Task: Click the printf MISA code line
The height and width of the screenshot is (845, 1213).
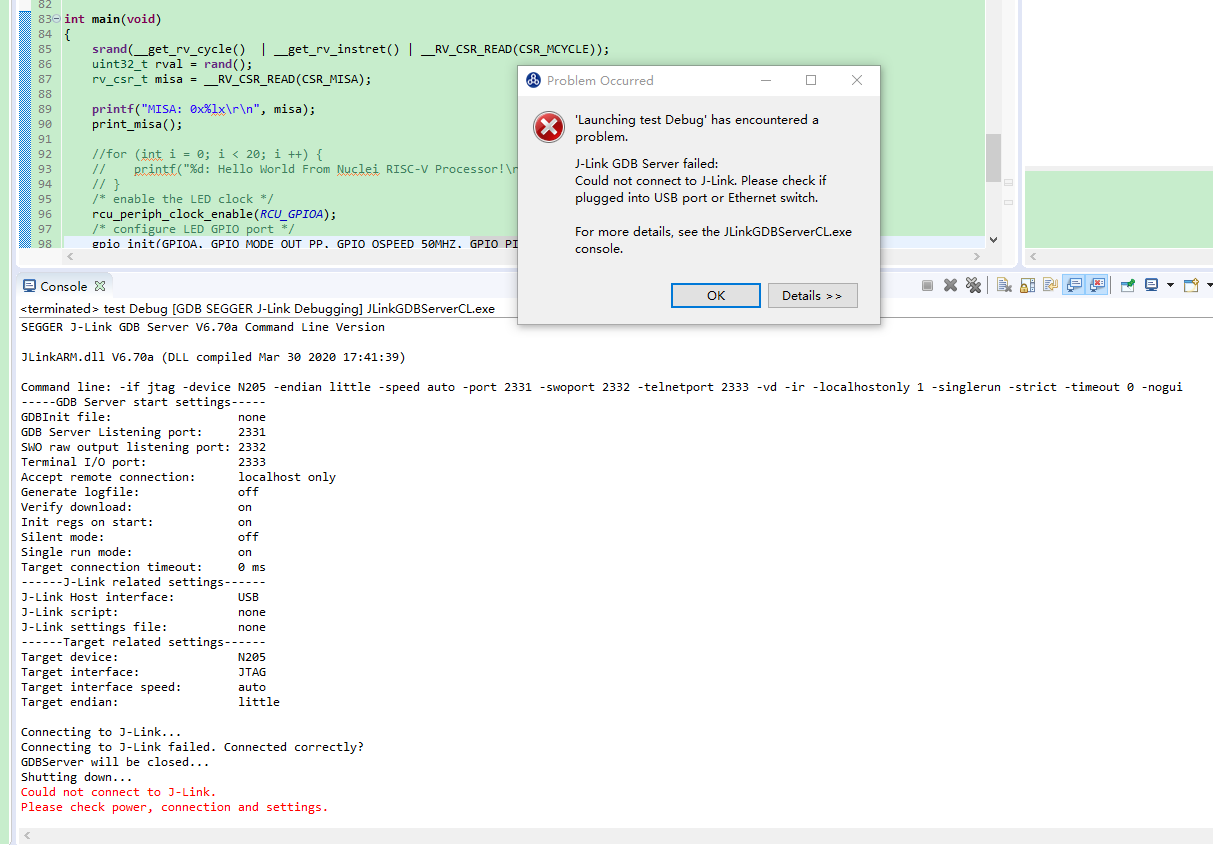Action: click(x=204, y=109)
